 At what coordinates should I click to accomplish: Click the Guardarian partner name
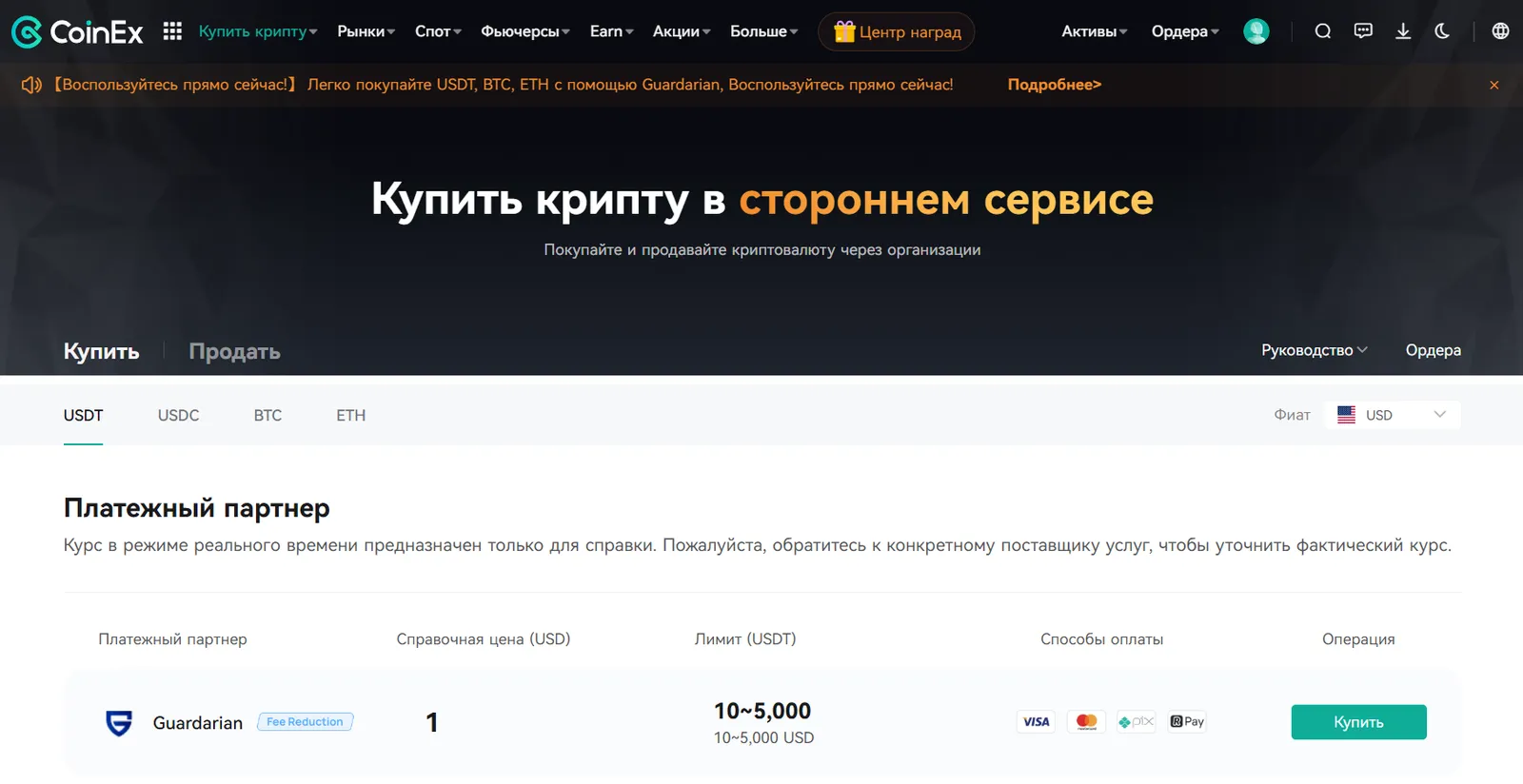(198, 723)
